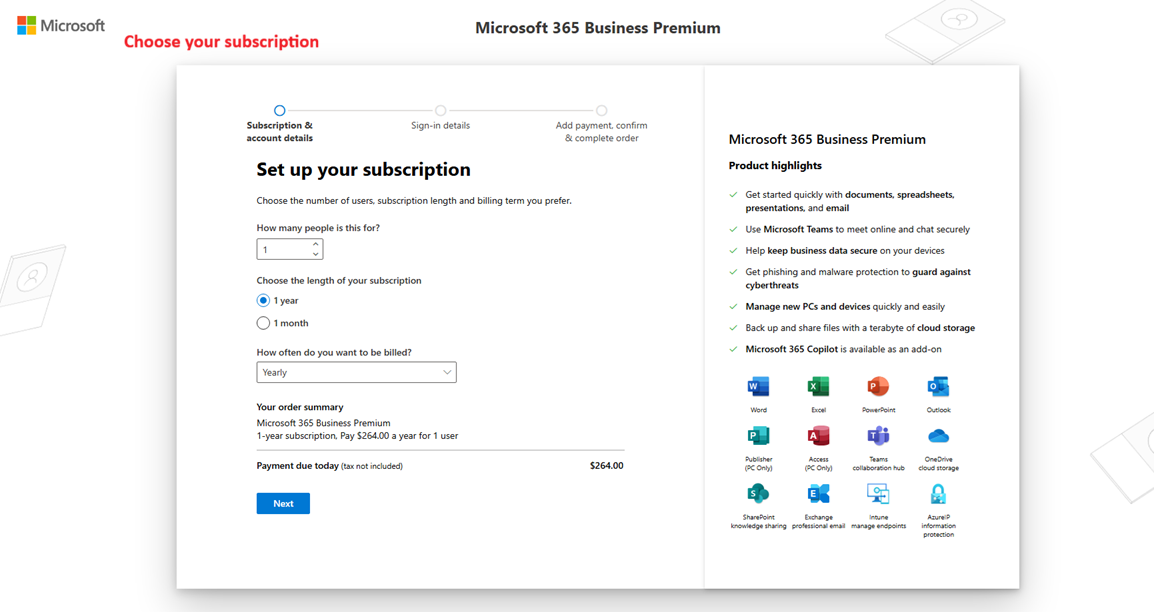Click the Microsoft 365 Copilot add-on highlight
The width and height of the screenshot is (1154, 612).
843,349
